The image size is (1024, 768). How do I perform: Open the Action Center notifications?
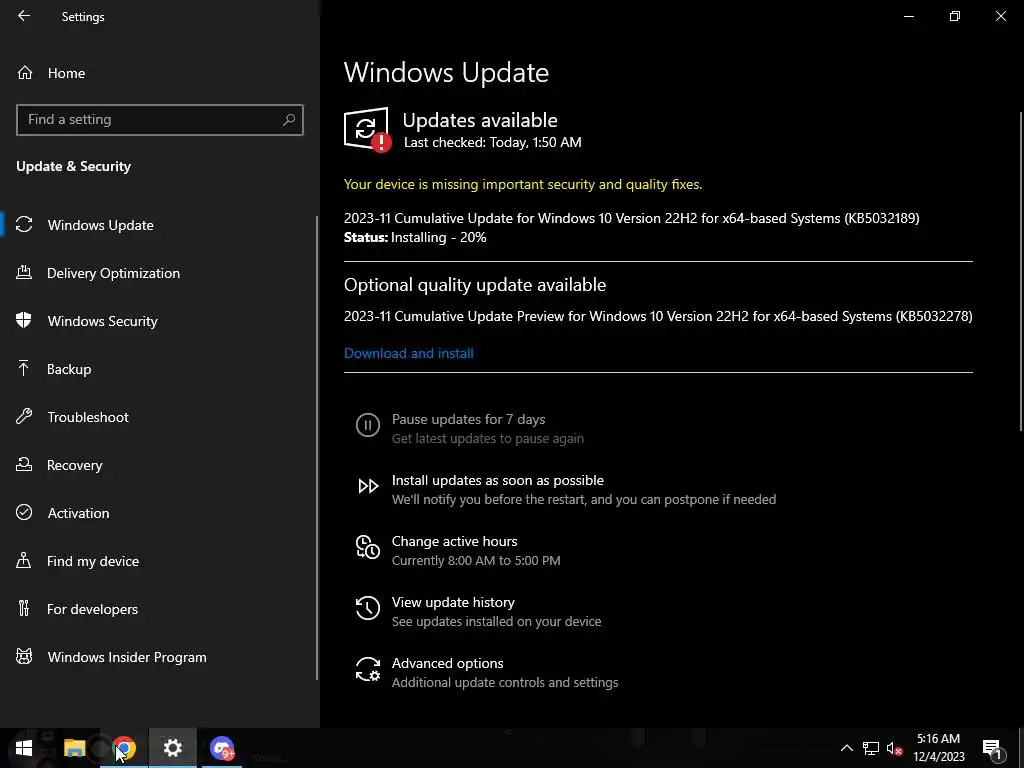point(993,749)
